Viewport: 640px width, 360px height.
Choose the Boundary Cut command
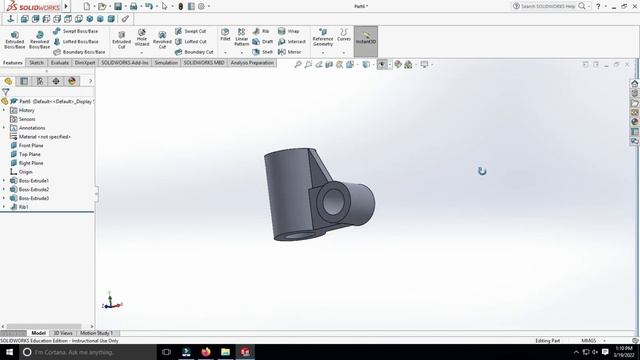(194, 52)
